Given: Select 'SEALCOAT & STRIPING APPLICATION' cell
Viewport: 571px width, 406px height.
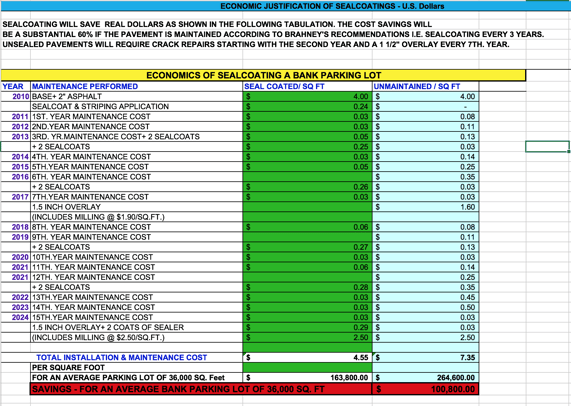Looking at the screenshot, I should pos(137,106).
